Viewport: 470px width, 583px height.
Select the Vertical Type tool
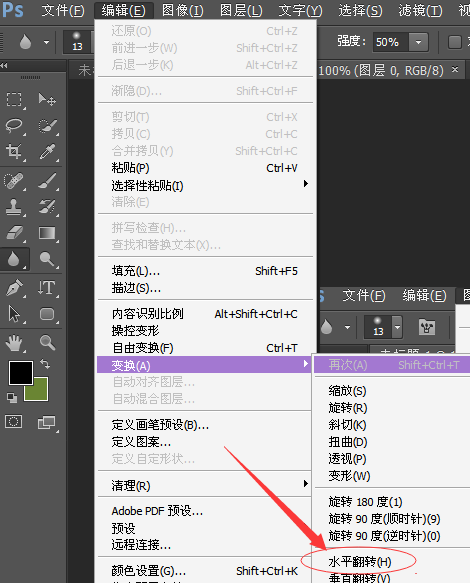coord(47,288)
